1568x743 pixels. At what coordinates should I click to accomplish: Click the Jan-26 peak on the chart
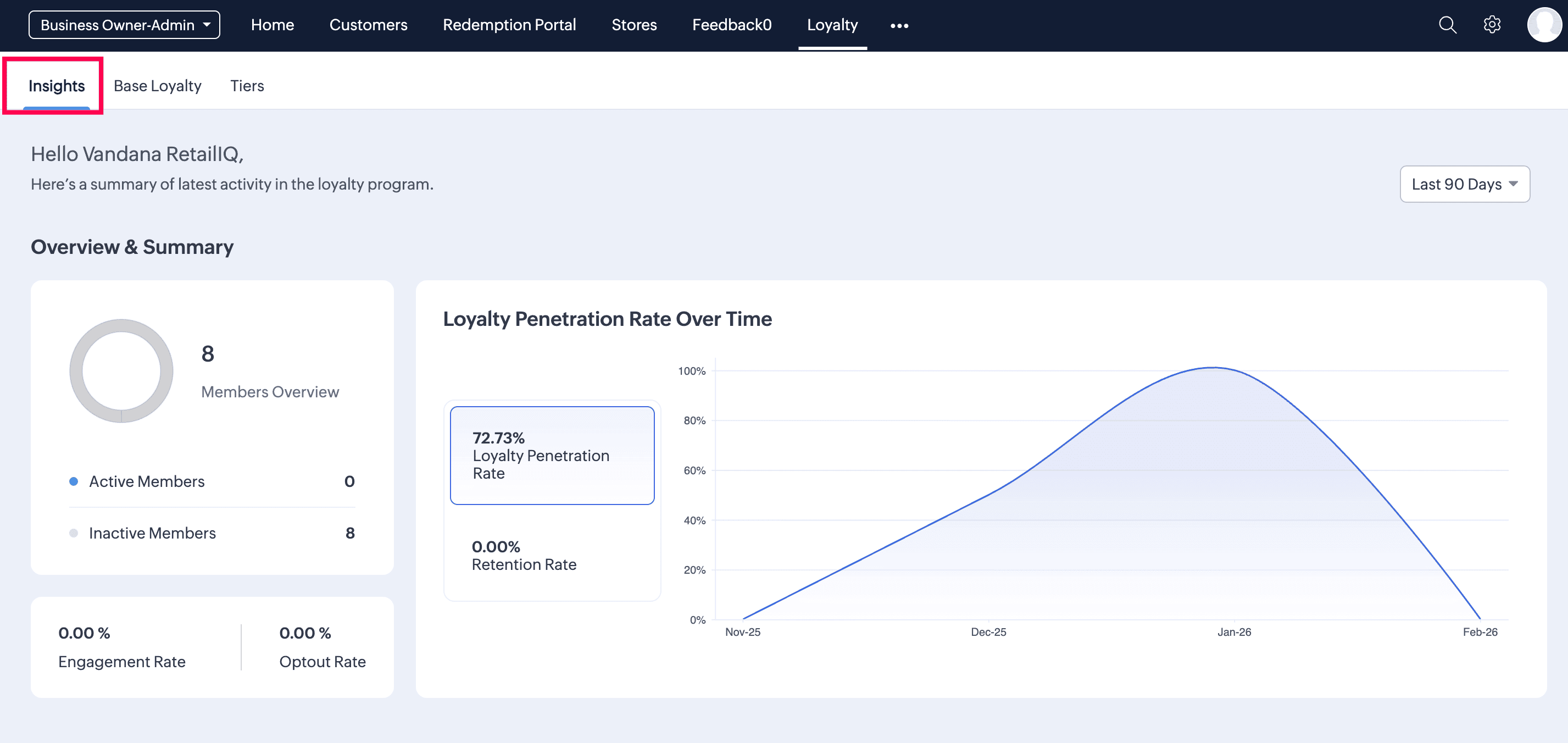[x=1214, y=368]
